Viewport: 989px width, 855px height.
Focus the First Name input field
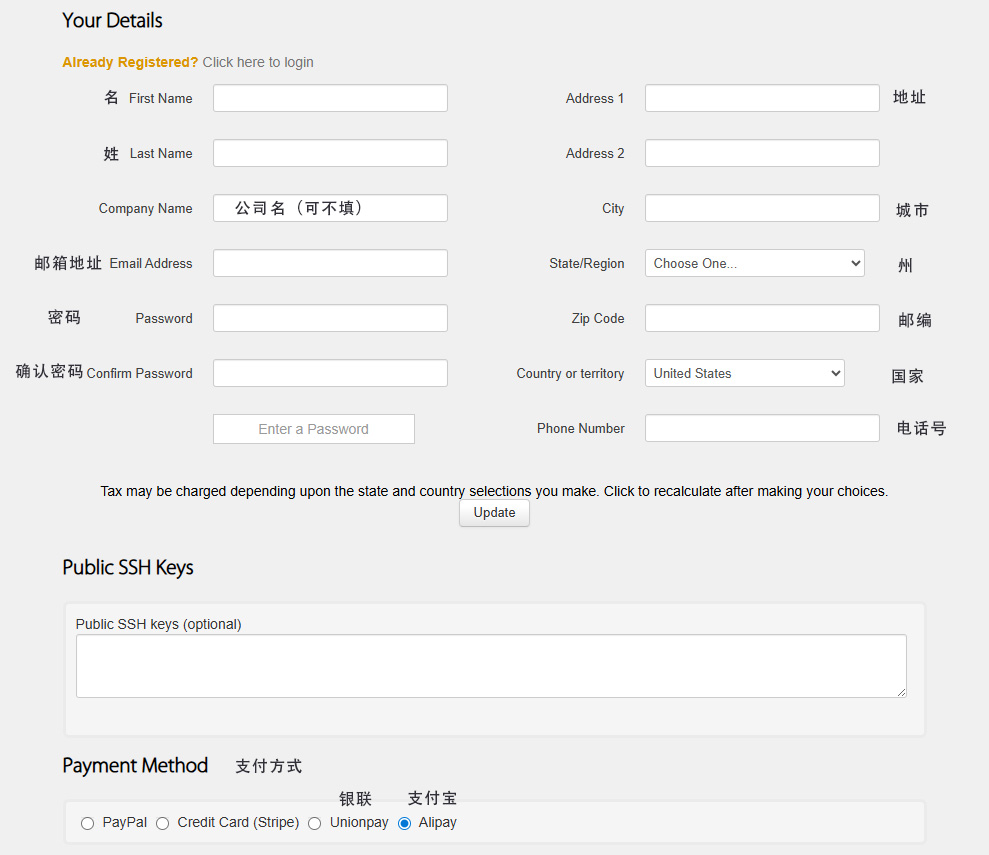330,98
